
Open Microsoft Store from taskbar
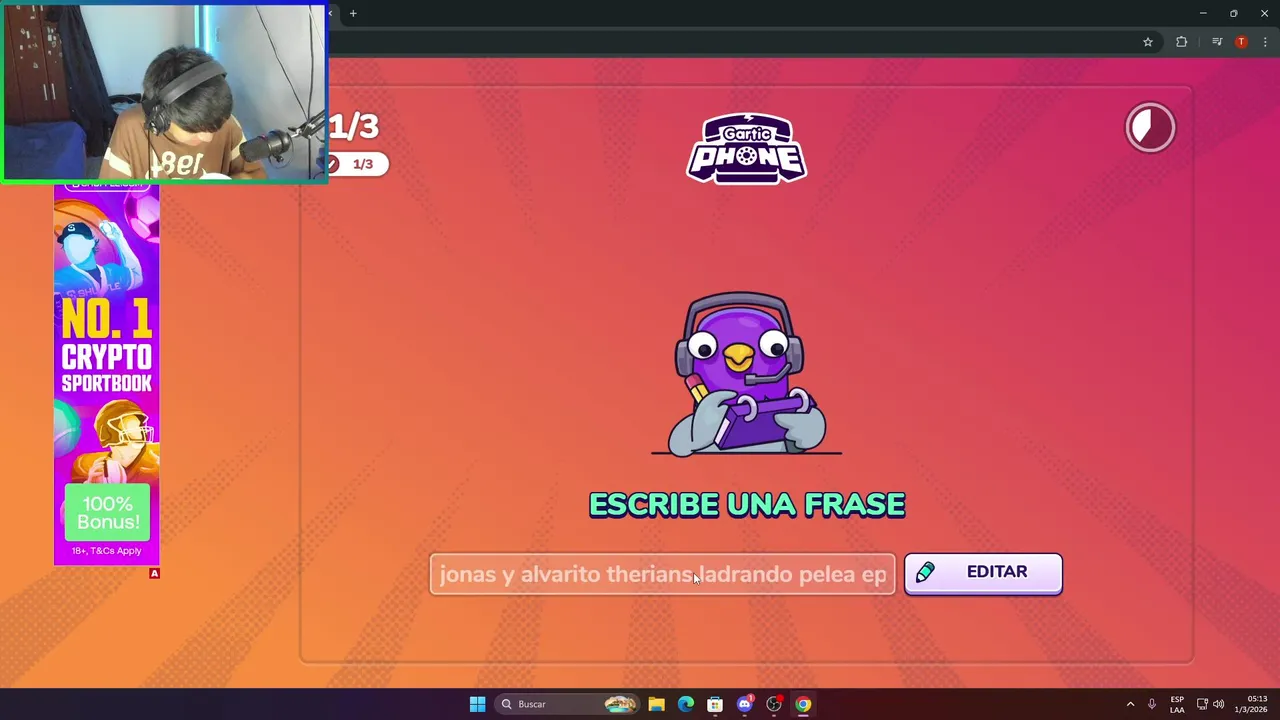715,704
